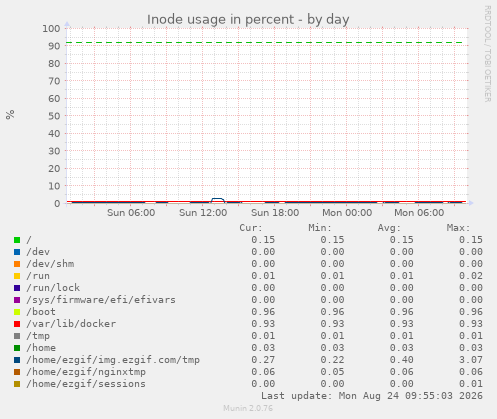Click the Sun 12:00 x-axis label
This screenshot has height=419, width=497.
click(203, 213)
